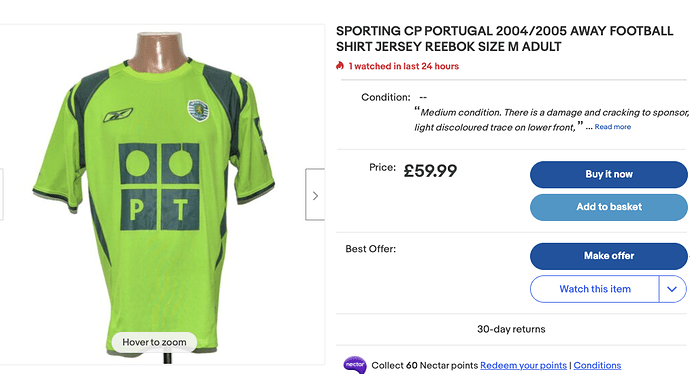Click the Hover to zoom label
Image resolution: width=690 pixels, height=374 pixels.
[x=154, y=342]
